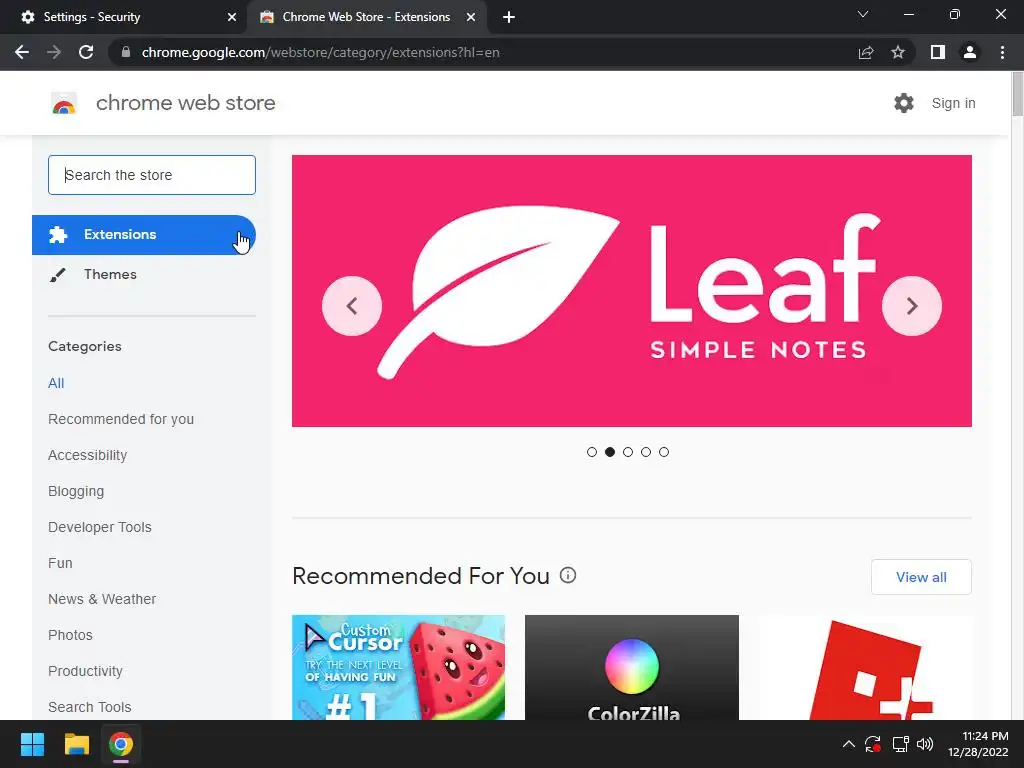1024x768 pixels.
Task: Show the next carousel banner
Action: tap(912, 306)
